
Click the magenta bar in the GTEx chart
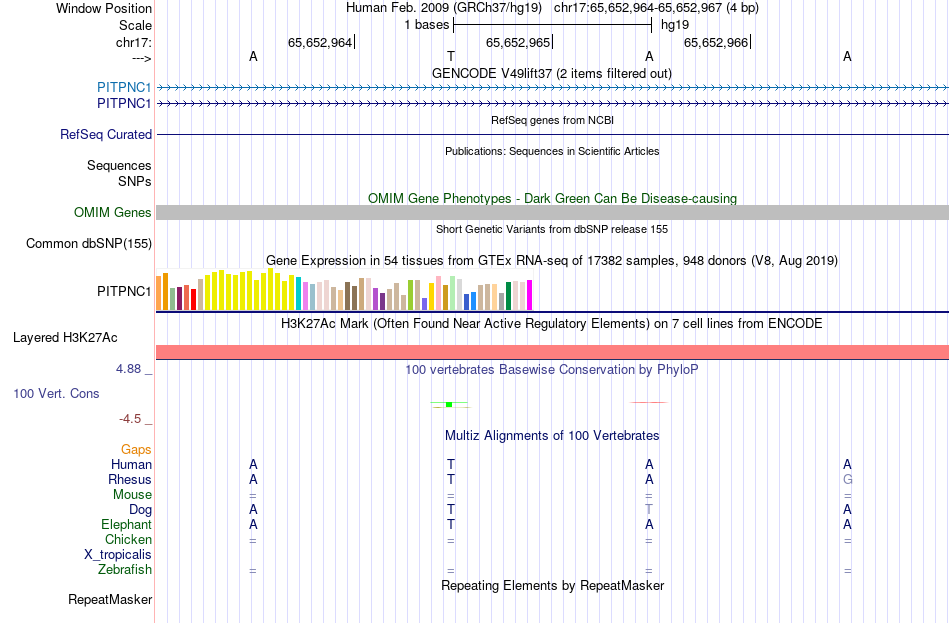(530, 295)
